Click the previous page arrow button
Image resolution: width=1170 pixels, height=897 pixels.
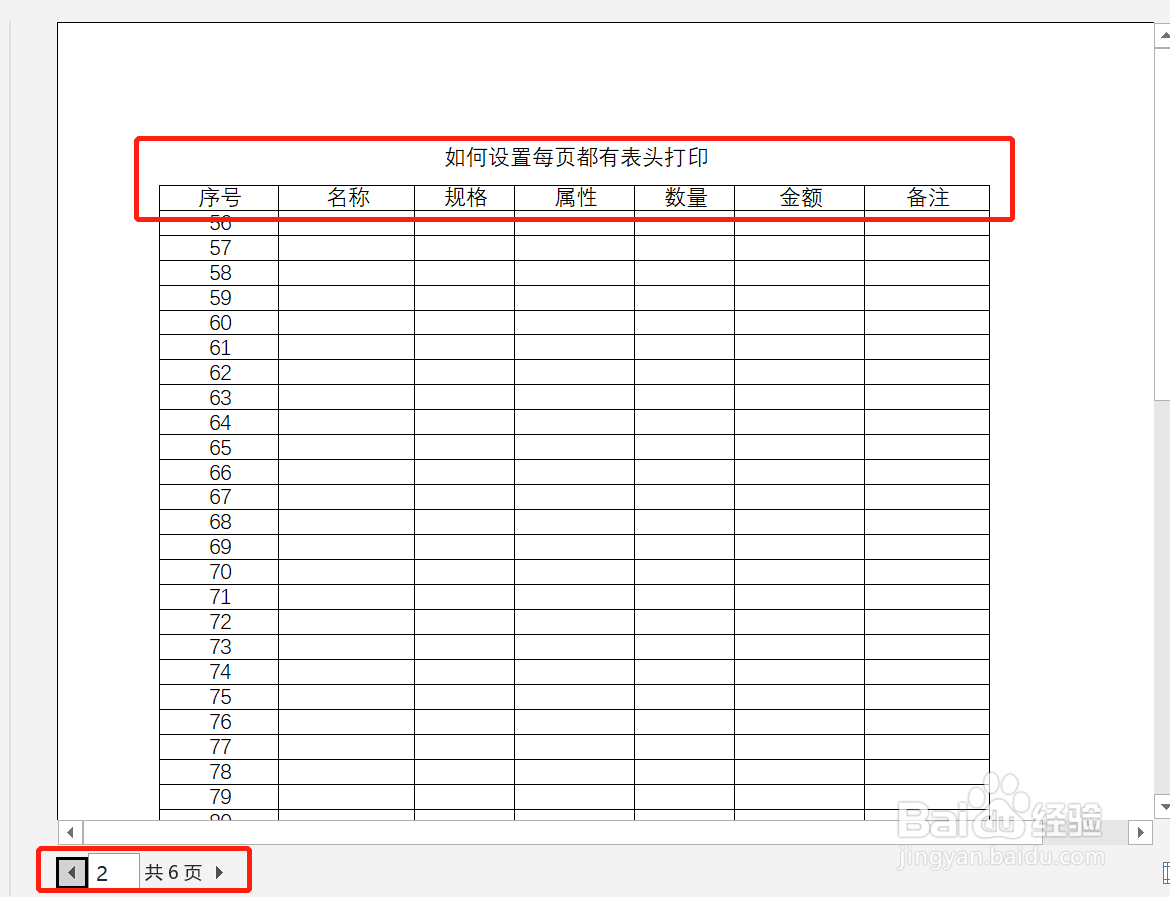(70, 872)
